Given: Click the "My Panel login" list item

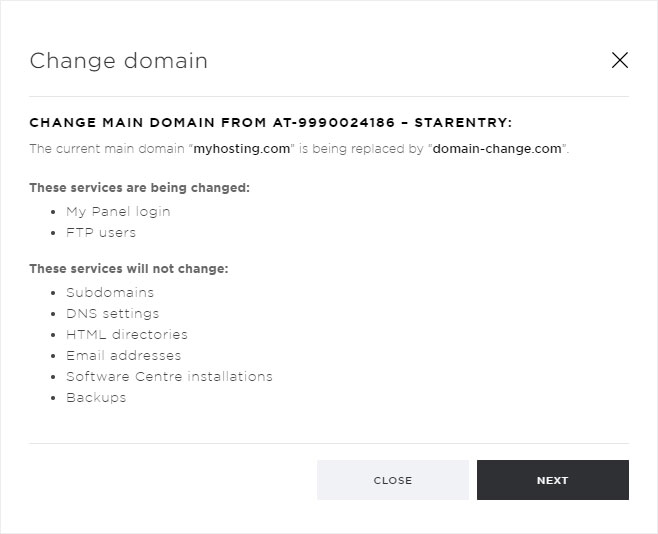Looking at the screenshot, I should click(118, 211).
